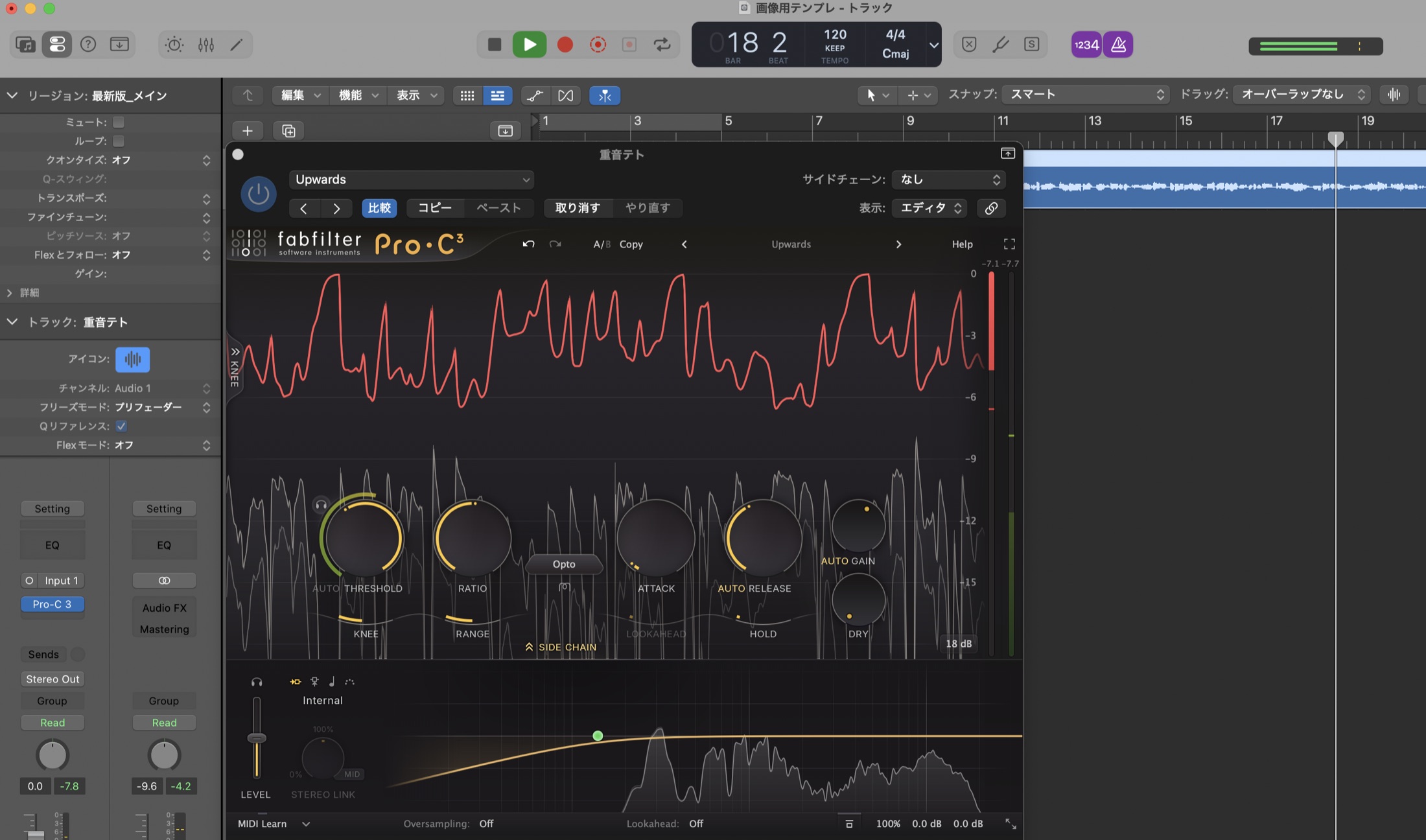This screenshot has height=840, width=1426.
Task: Undo in FabFilter Pro-C 3 toolbar
Action: pyautogui.click(x=528, y=244)
